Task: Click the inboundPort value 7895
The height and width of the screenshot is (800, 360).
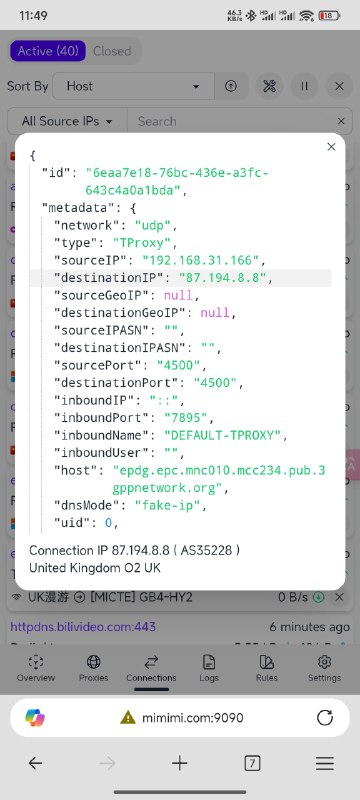Action: [186, 418]
